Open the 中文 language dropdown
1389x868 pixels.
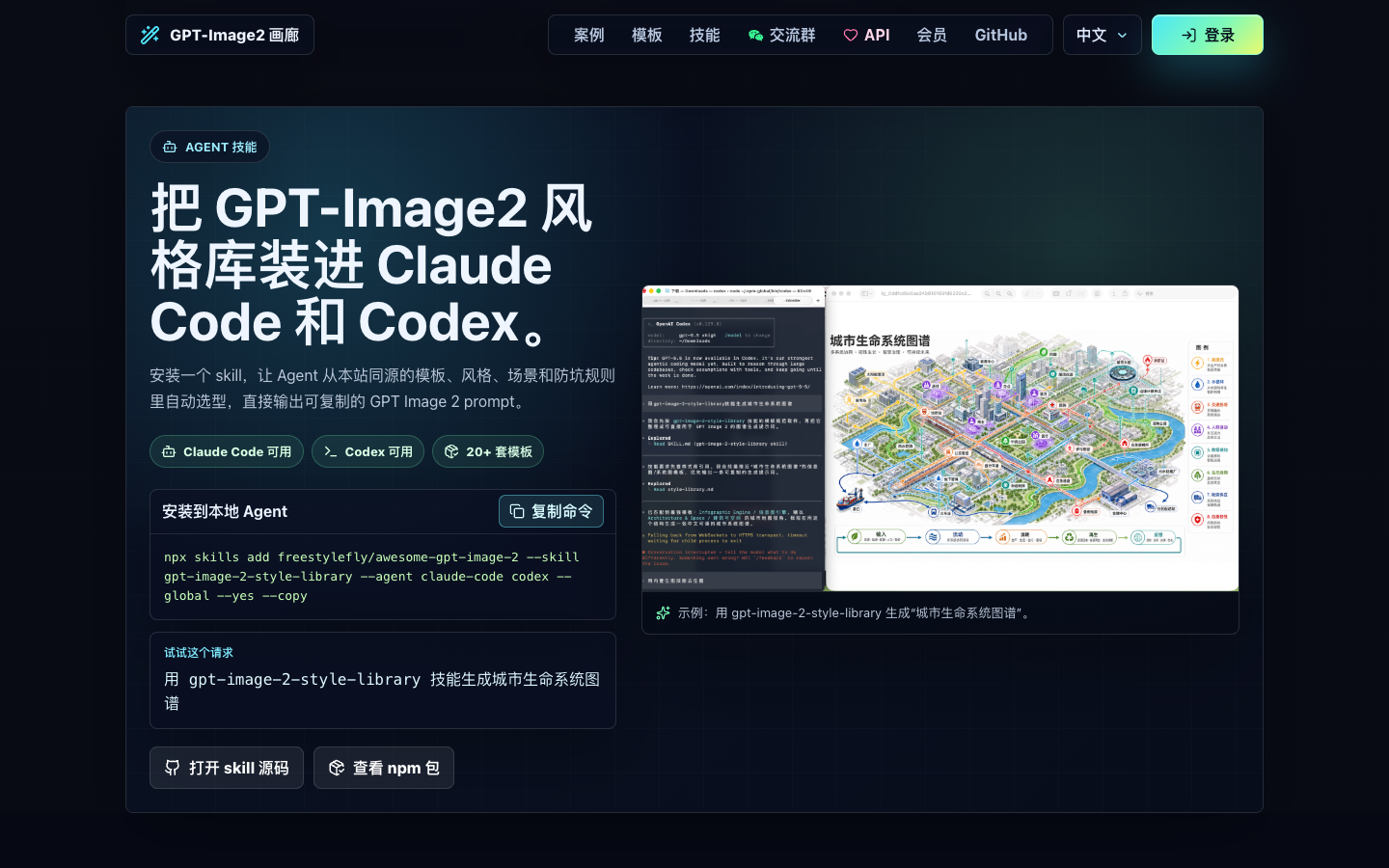(1103, 35)
